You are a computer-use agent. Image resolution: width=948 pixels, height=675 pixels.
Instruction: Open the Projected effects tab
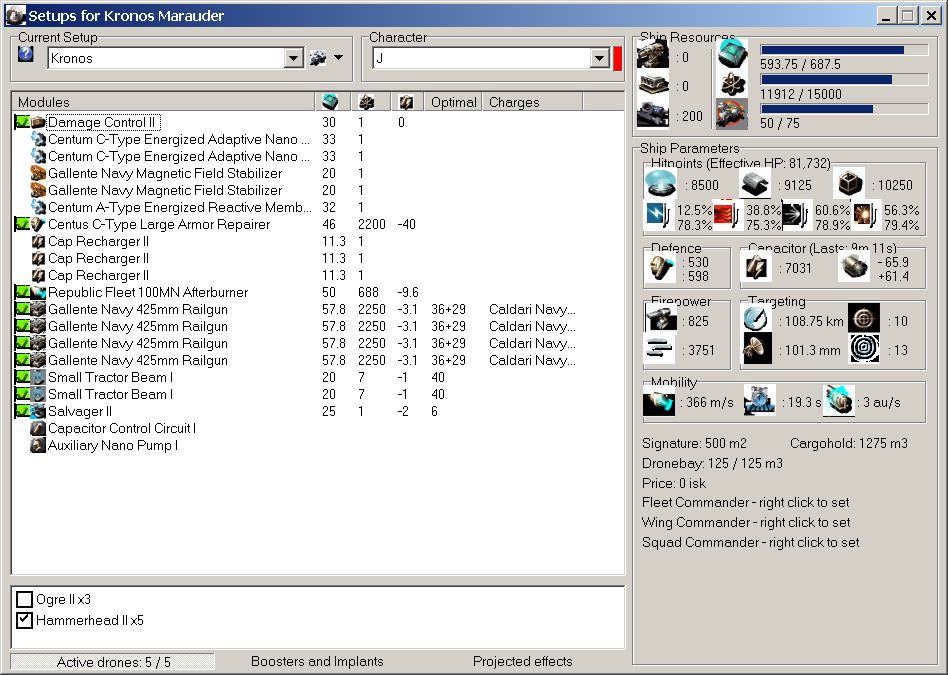[522, 662]
